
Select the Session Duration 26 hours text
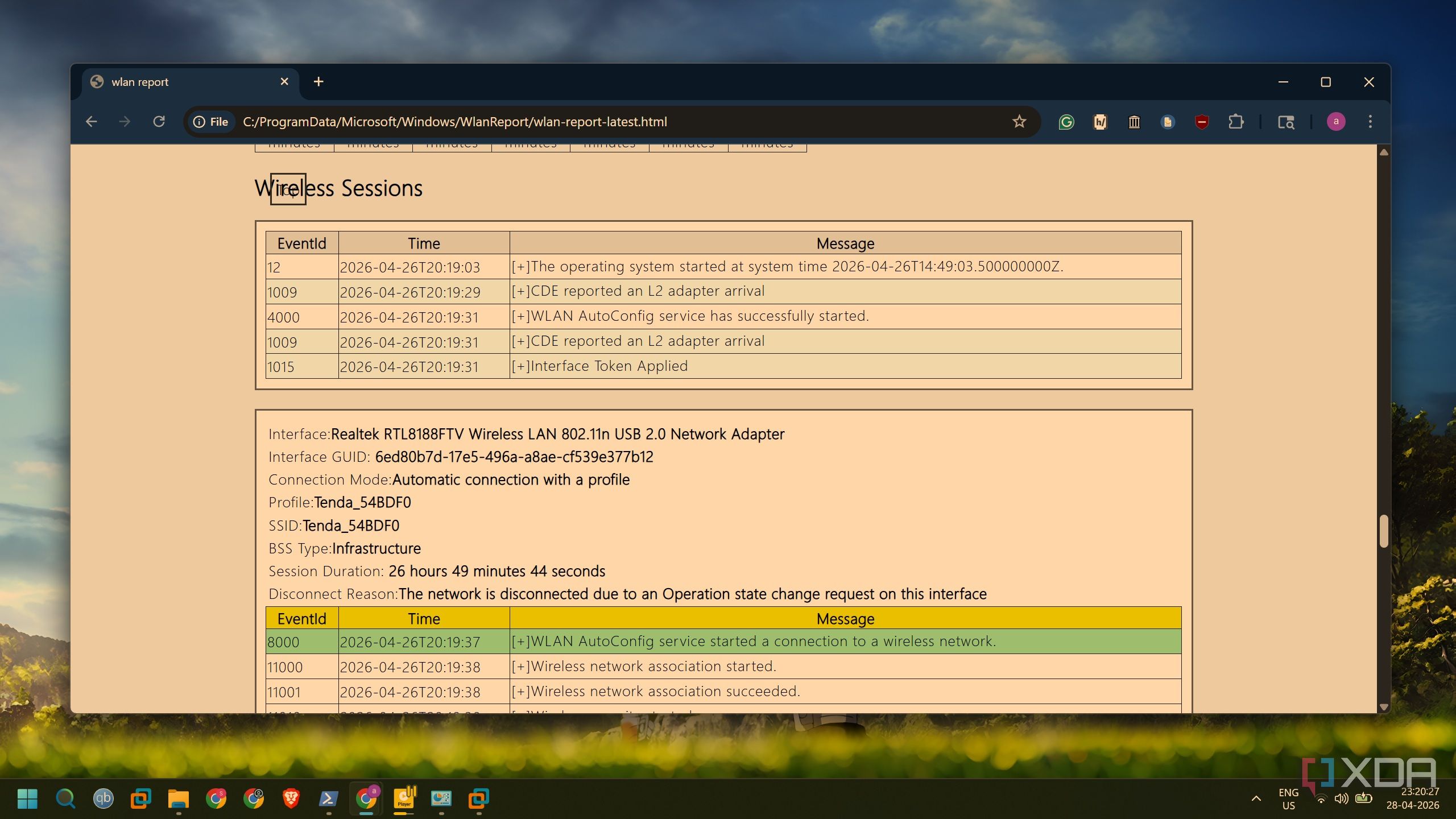click(497, 572)
